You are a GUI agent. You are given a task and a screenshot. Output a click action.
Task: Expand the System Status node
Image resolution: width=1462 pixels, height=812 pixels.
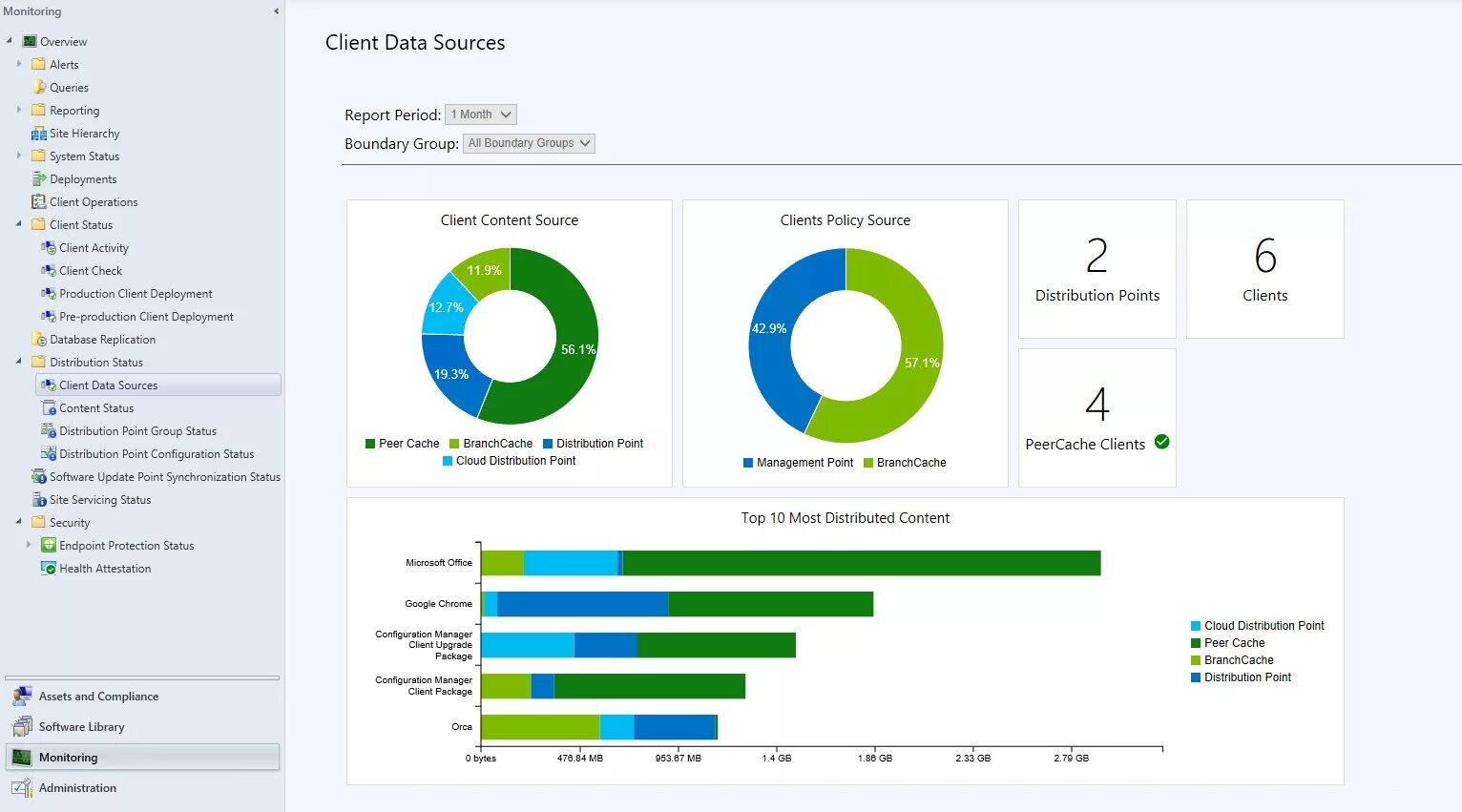point(19,156)
